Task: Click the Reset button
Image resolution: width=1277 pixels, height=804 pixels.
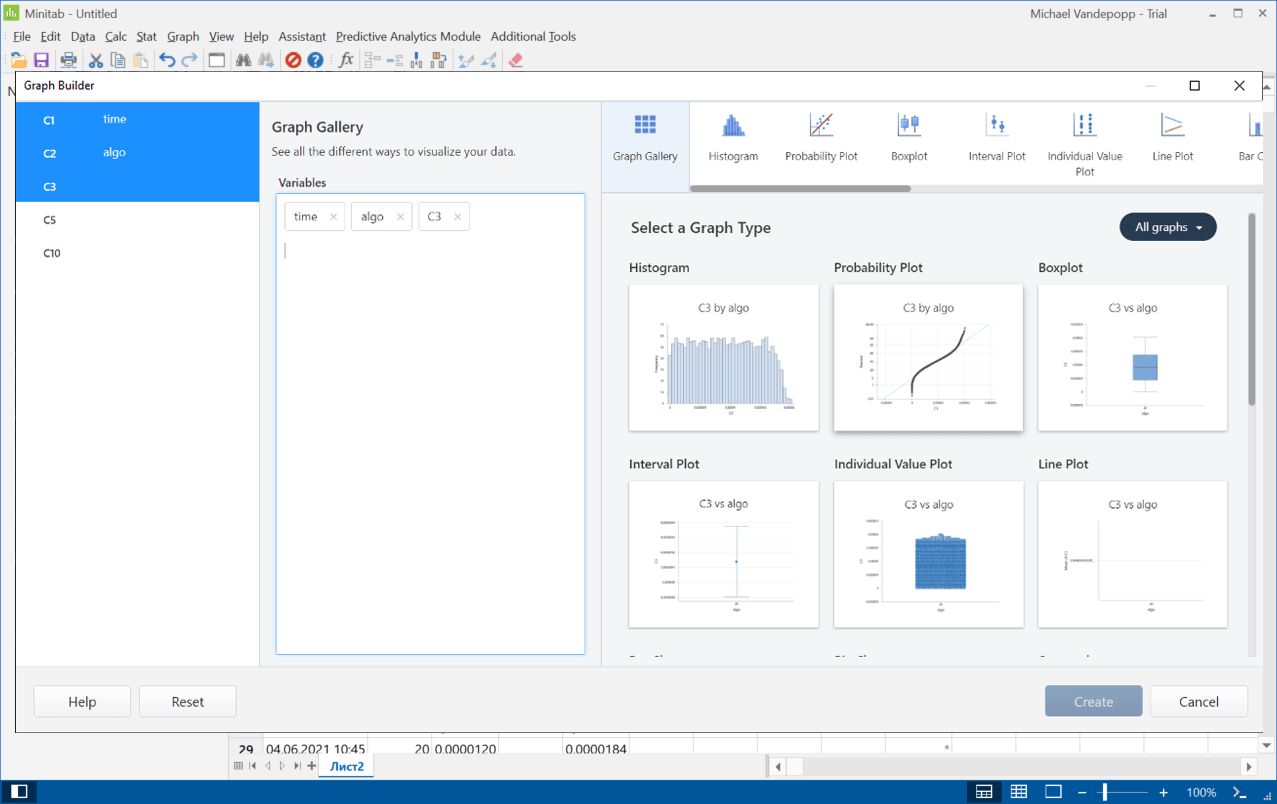Action: tap(187, 701)
